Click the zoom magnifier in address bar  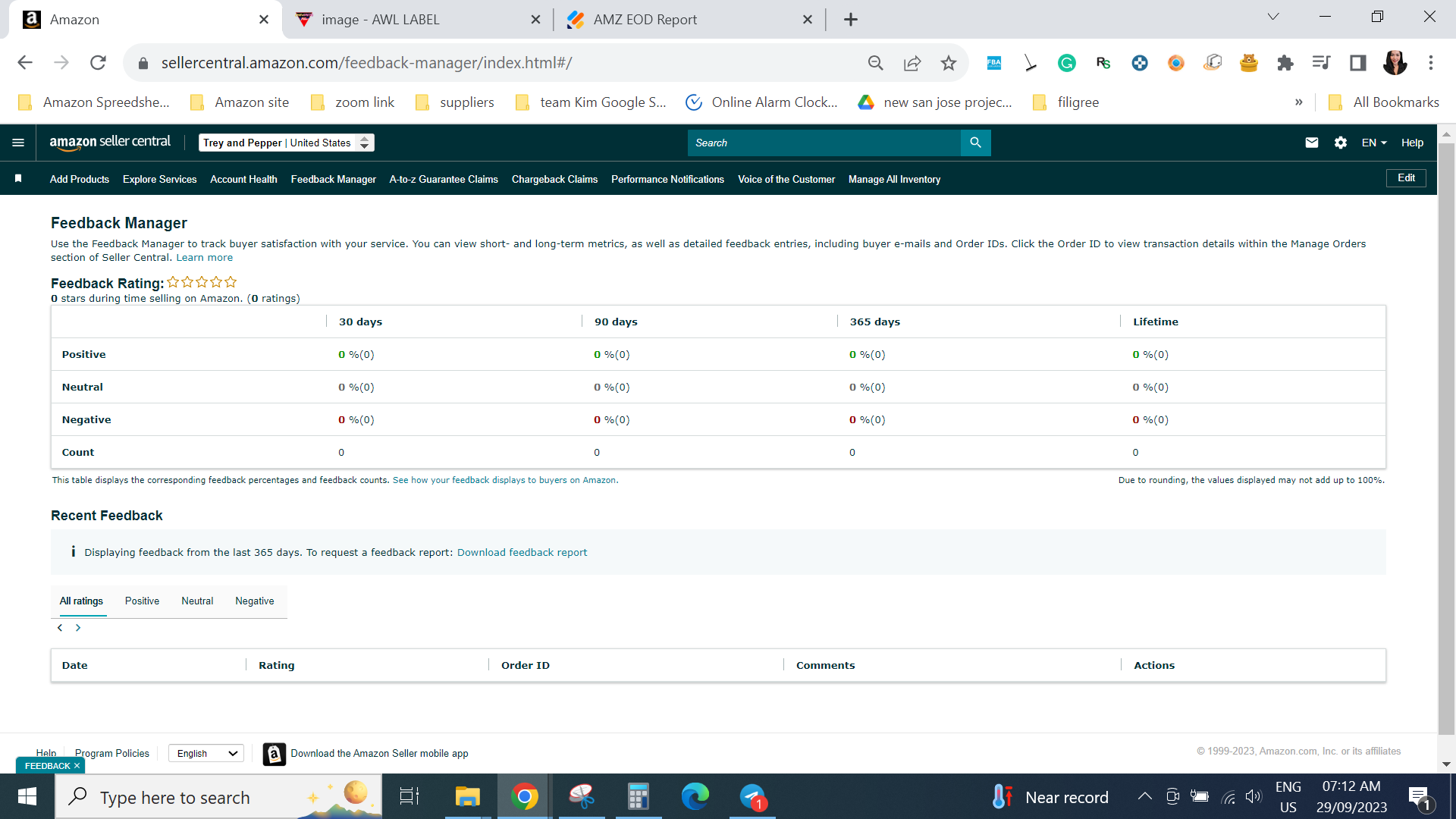[876, 63]
